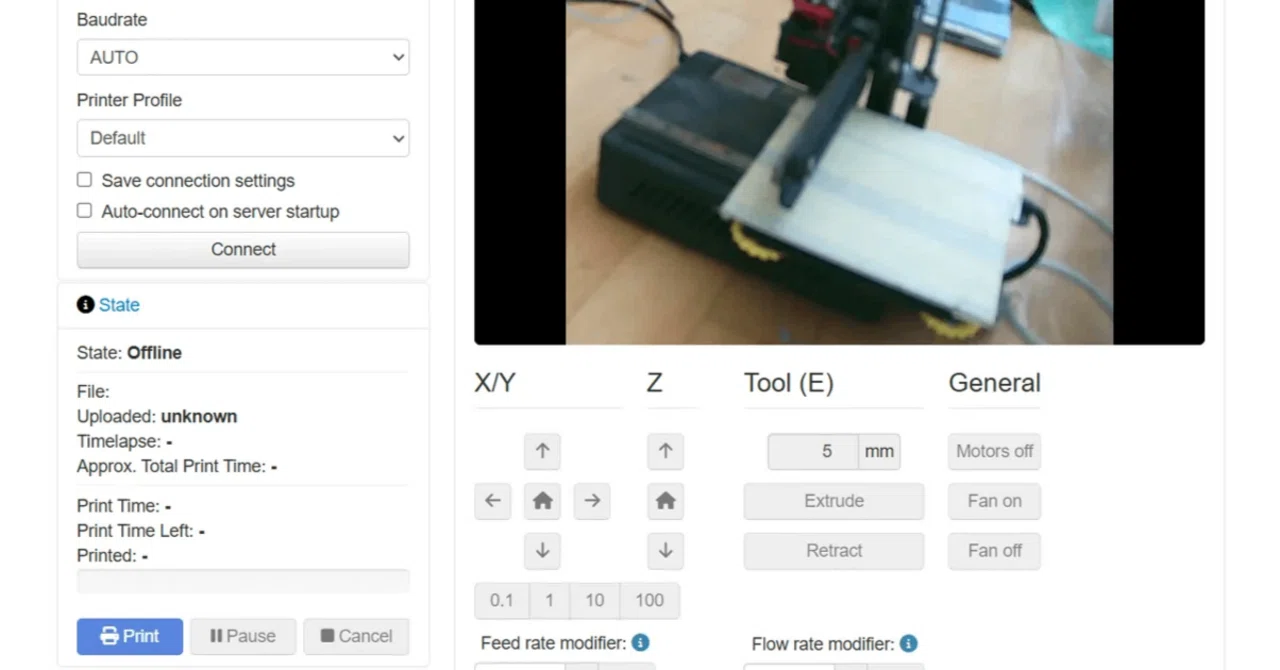The image size is (1280, 670).
Task: Move Z axis up
Action: click(x=665, y=451)
